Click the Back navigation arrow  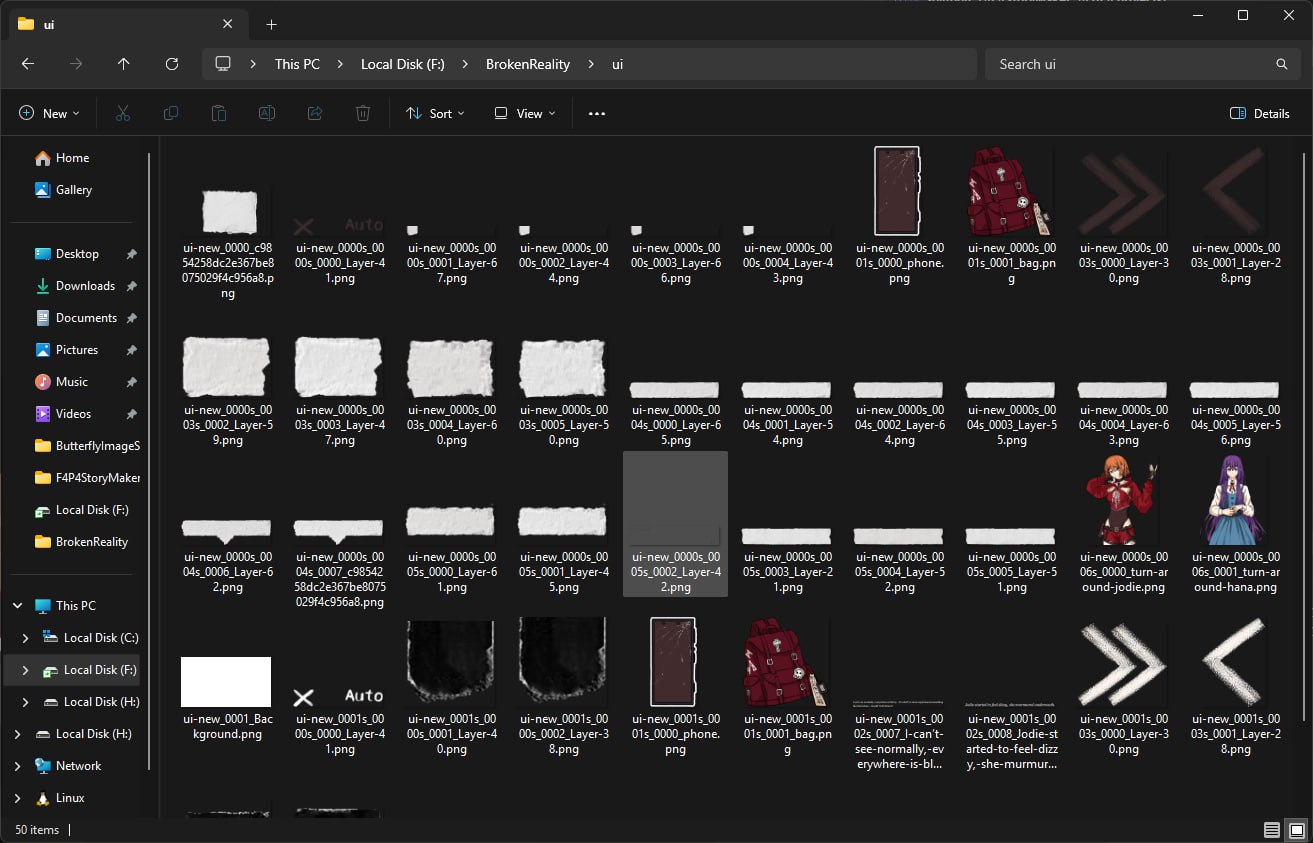(28, 64)
